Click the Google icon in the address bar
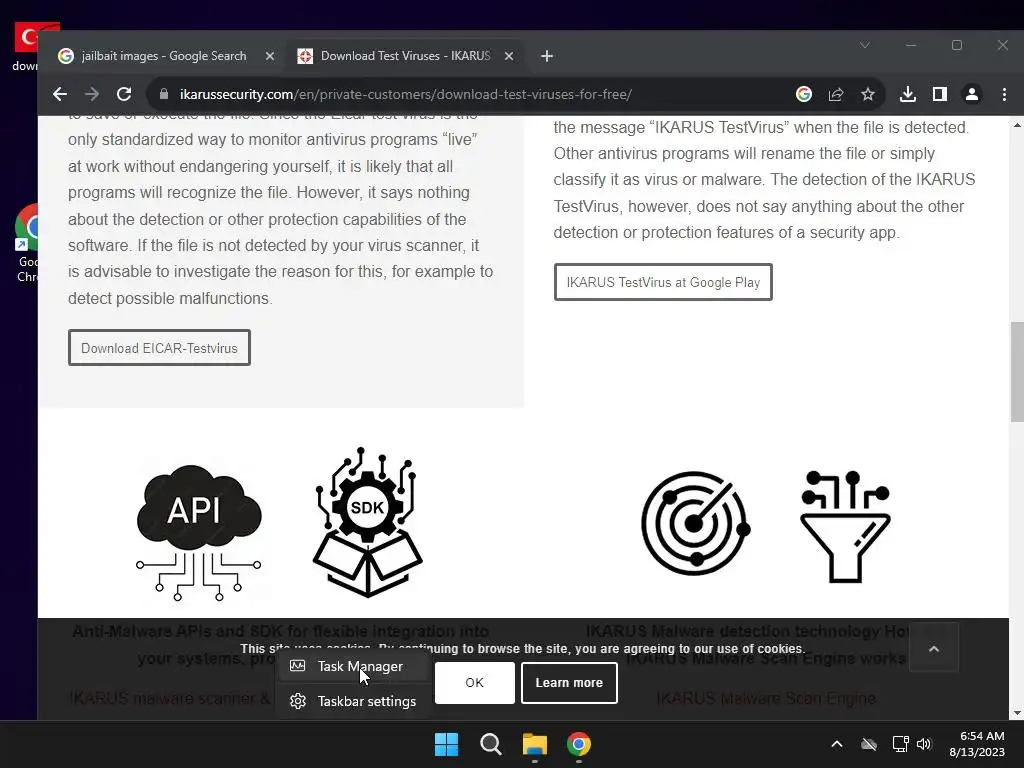 click(x=804, y=94)
